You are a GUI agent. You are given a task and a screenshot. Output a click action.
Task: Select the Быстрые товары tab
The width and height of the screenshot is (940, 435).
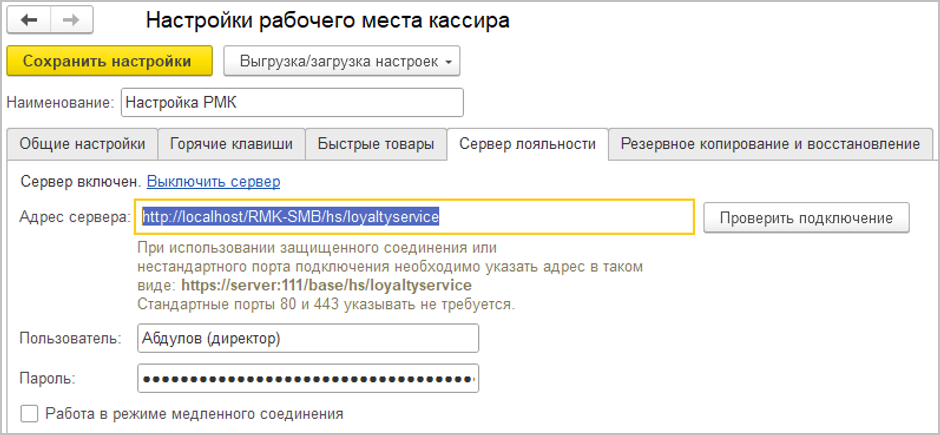[x=375, y=144]
